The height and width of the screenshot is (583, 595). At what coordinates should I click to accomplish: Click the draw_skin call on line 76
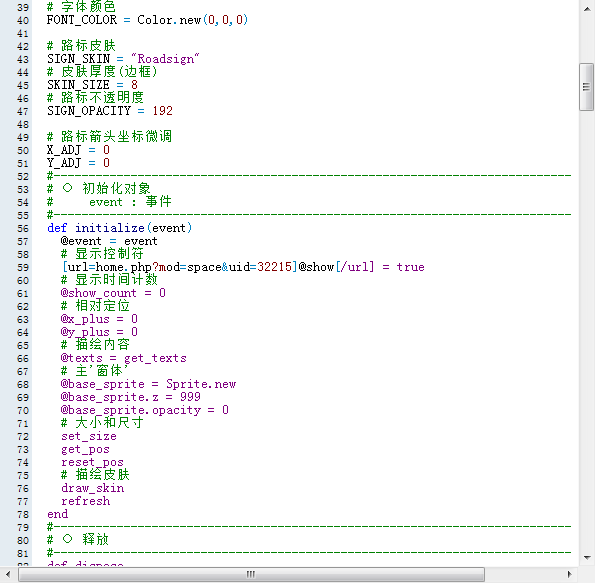coord(93,488)
